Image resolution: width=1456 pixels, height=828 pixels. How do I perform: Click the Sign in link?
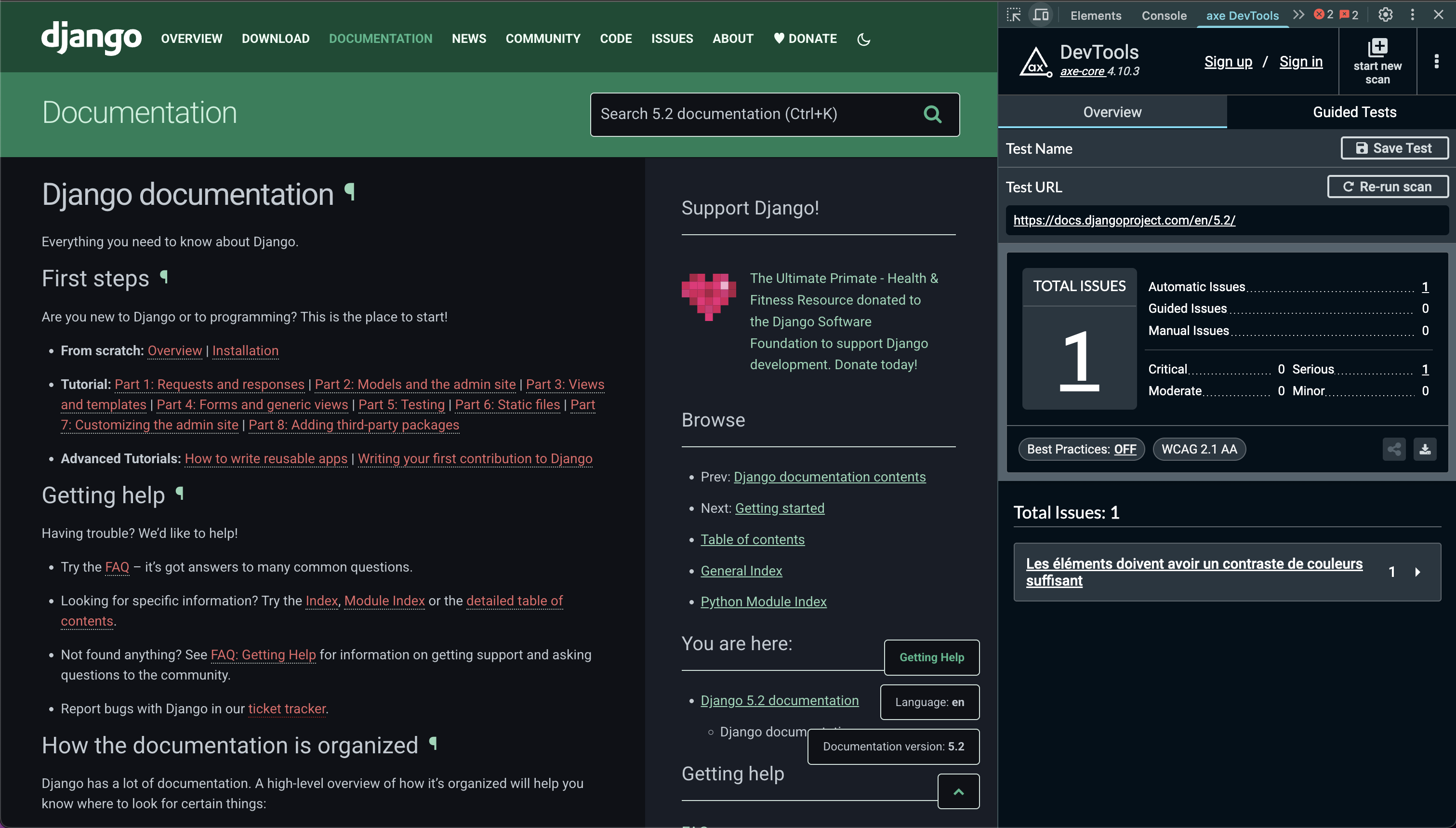1301,61
